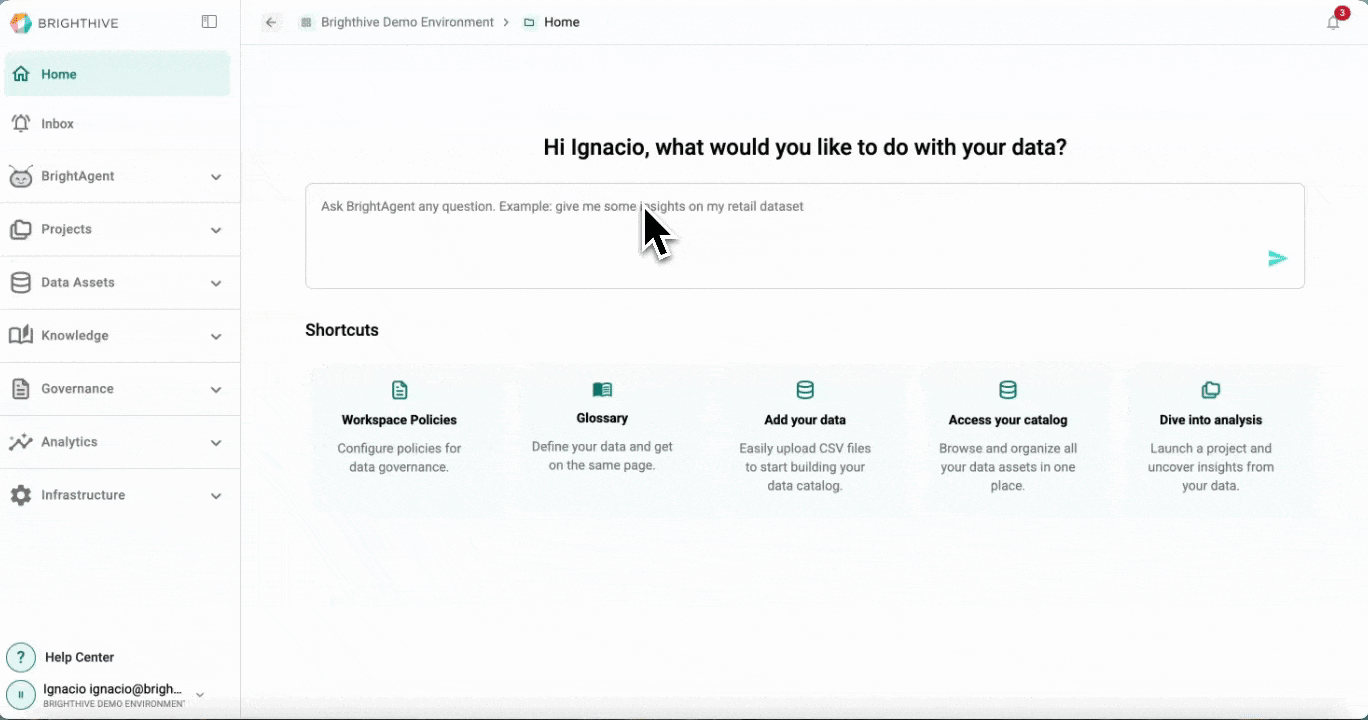Select Home in the sidebar
This screenshot has height=720, width=1368.
click(117, 74)
